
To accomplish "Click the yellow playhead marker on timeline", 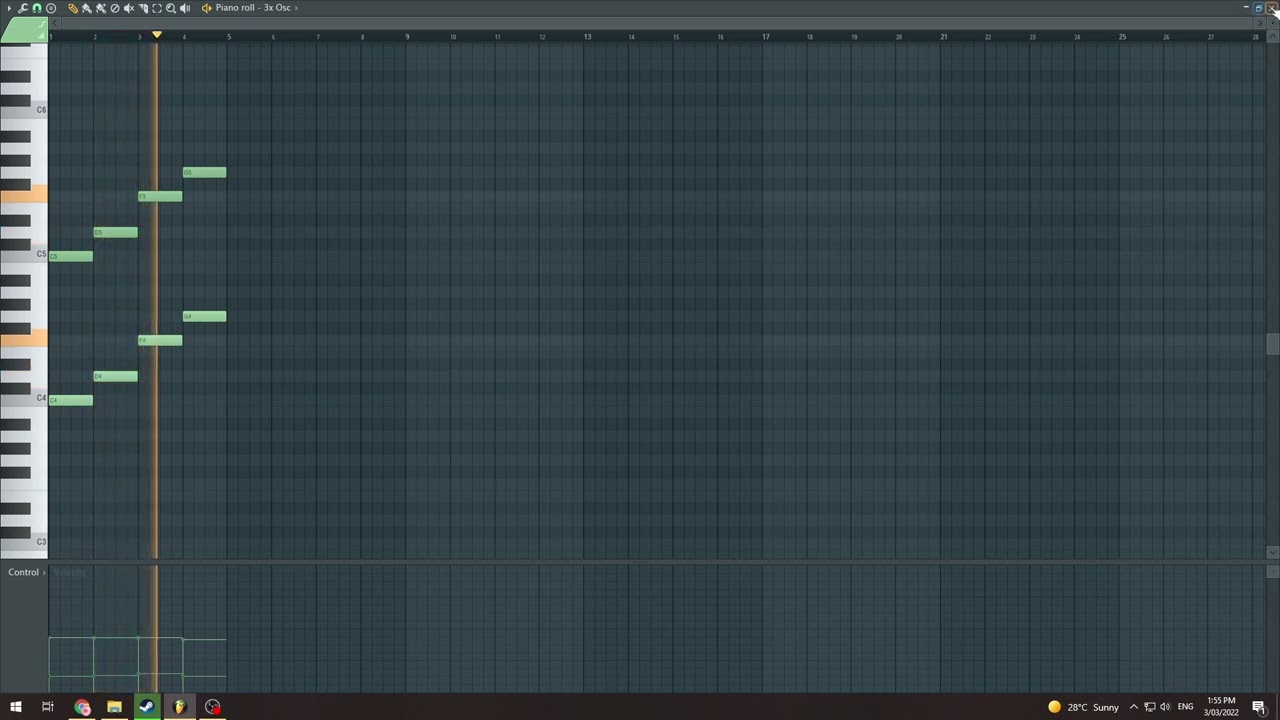I will pos(157,35).
